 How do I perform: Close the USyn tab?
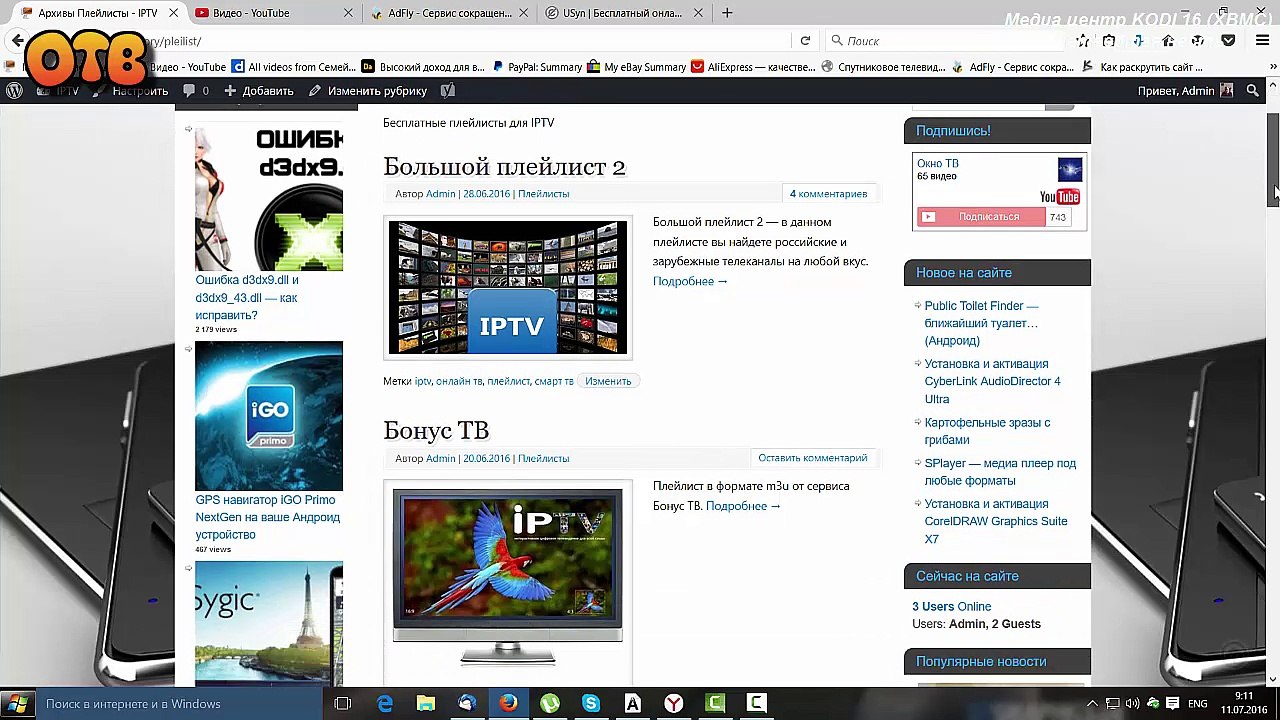(x=698, y=13)
